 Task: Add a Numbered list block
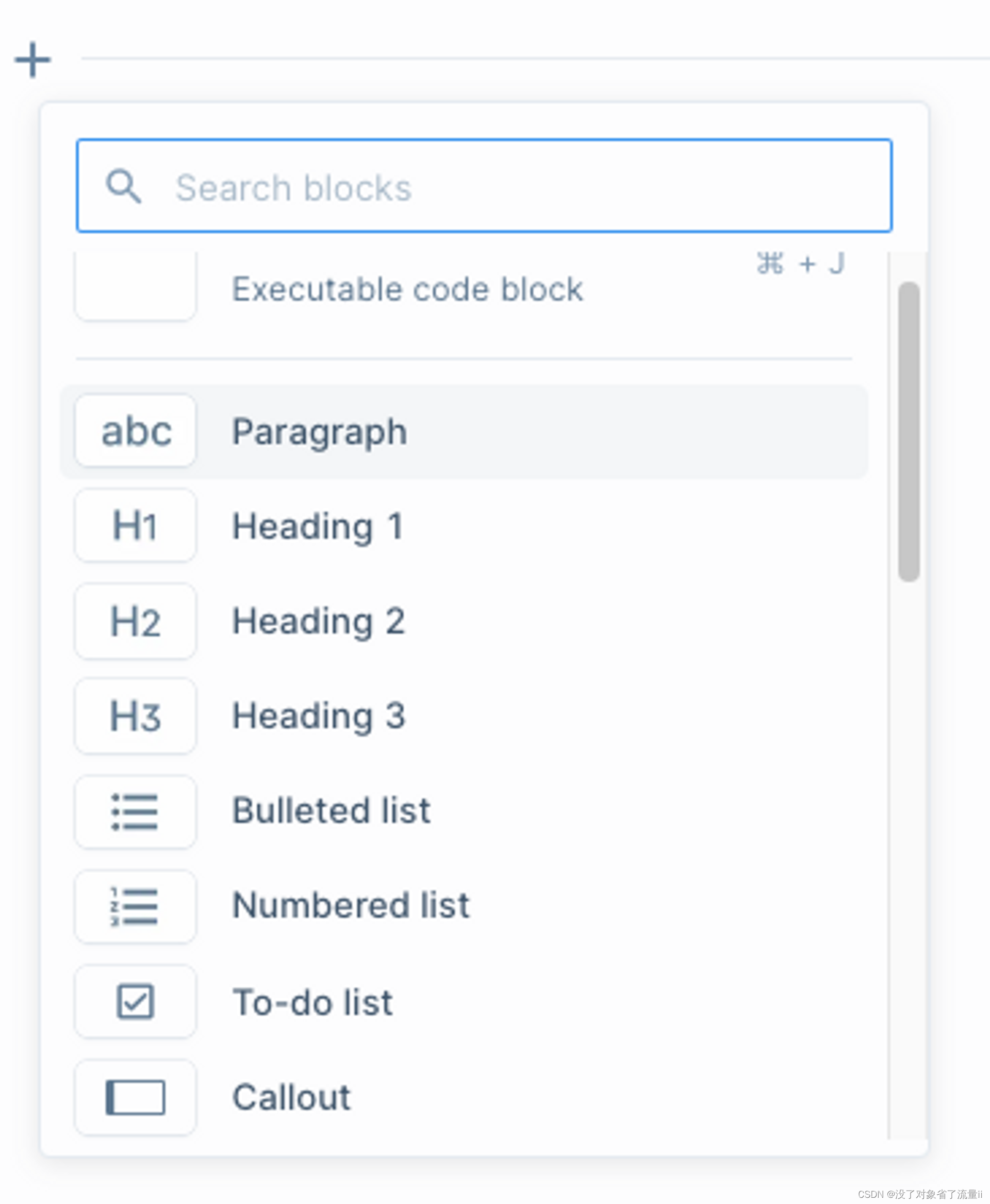click(351, 905)
